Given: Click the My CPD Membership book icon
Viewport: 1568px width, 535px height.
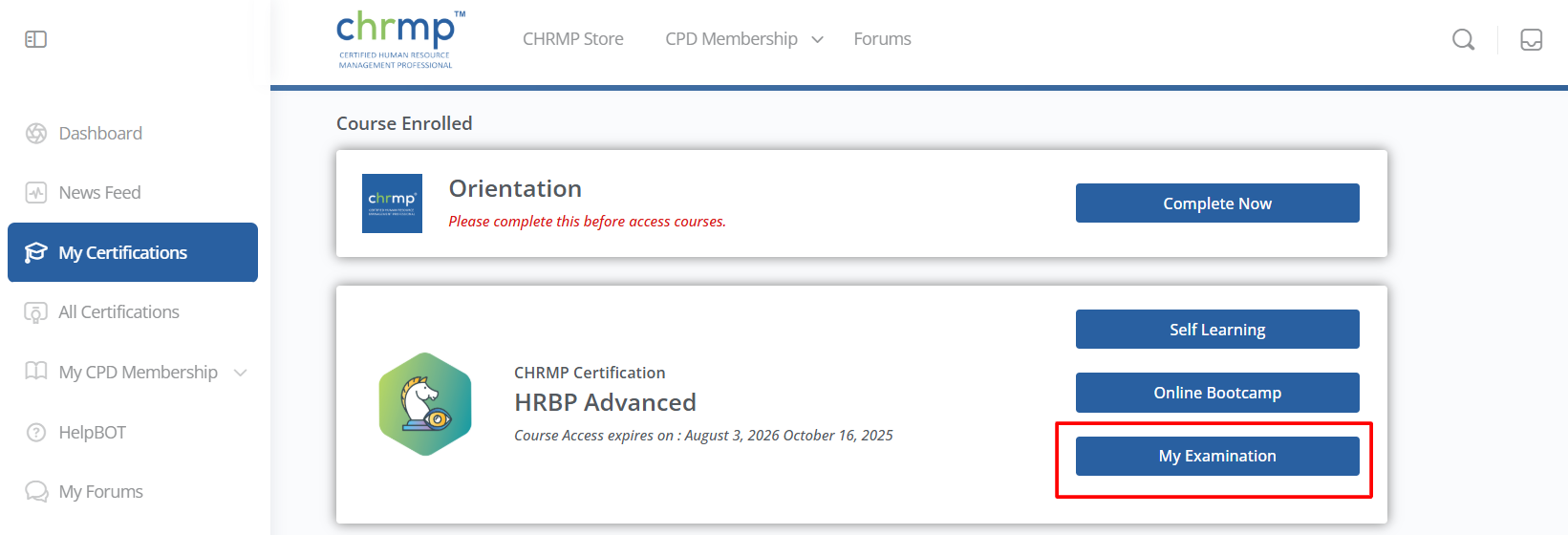Looking at the screenshot, I should (x=36, y=372).
